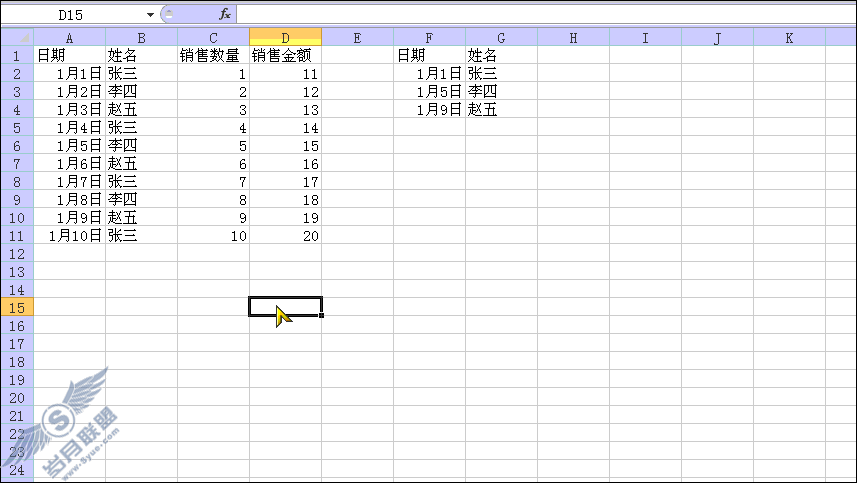Screen dimensions: 857x483
Task: Click cell G4 with 赵五
Action: pos(502,109)
